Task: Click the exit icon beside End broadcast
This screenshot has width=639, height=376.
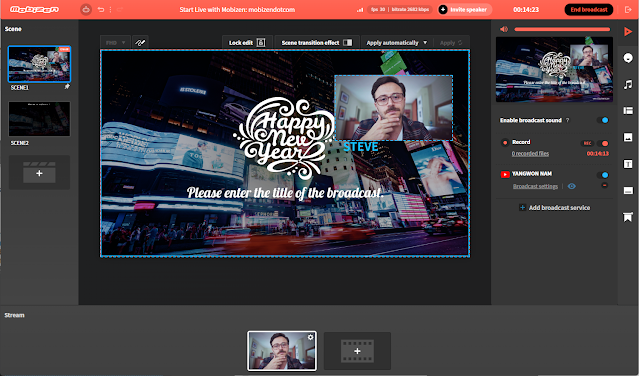Action: click(628, 9)
